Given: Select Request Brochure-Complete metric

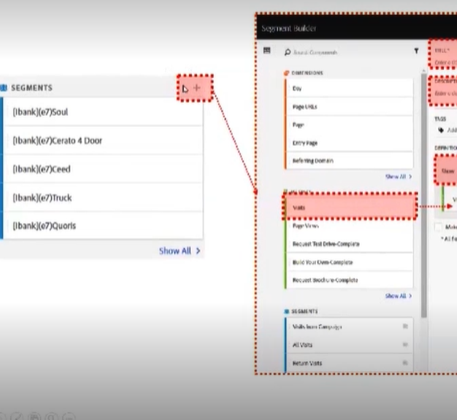Looking at the screenshot, I should [349, 280].
